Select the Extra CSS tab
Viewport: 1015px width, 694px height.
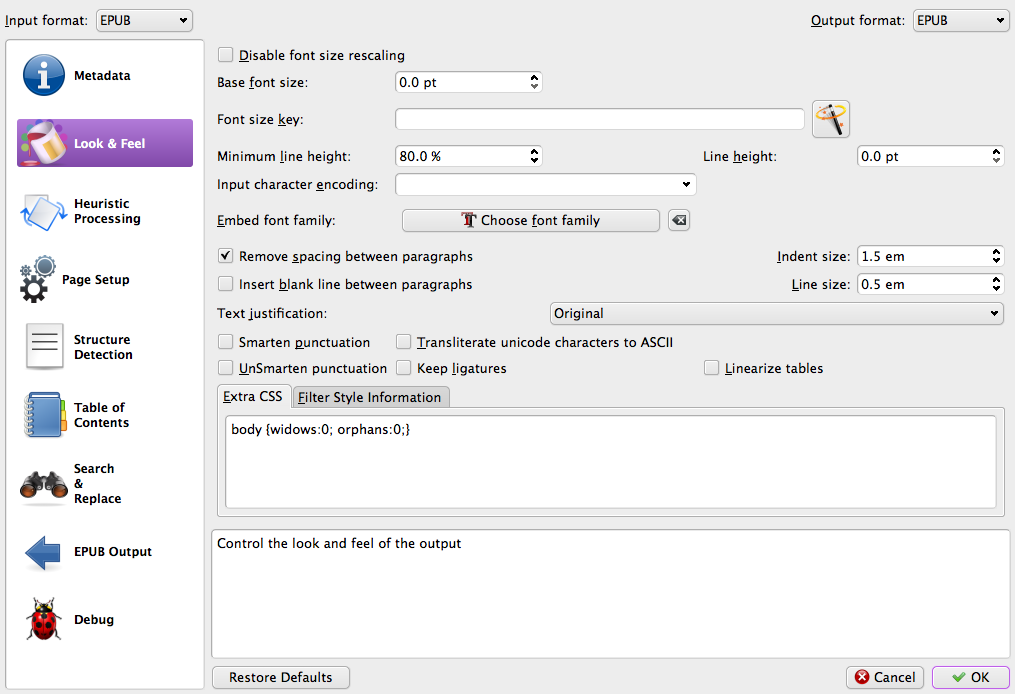click(x=255, y=396)
